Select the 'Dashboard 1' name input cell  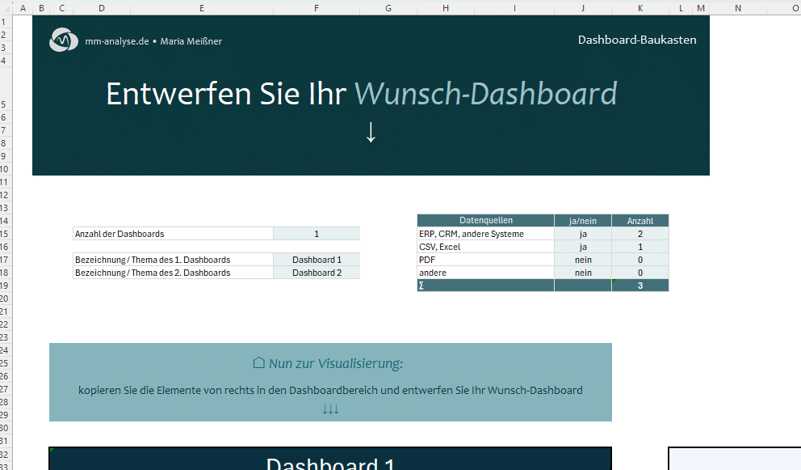[x=317, y=260]
